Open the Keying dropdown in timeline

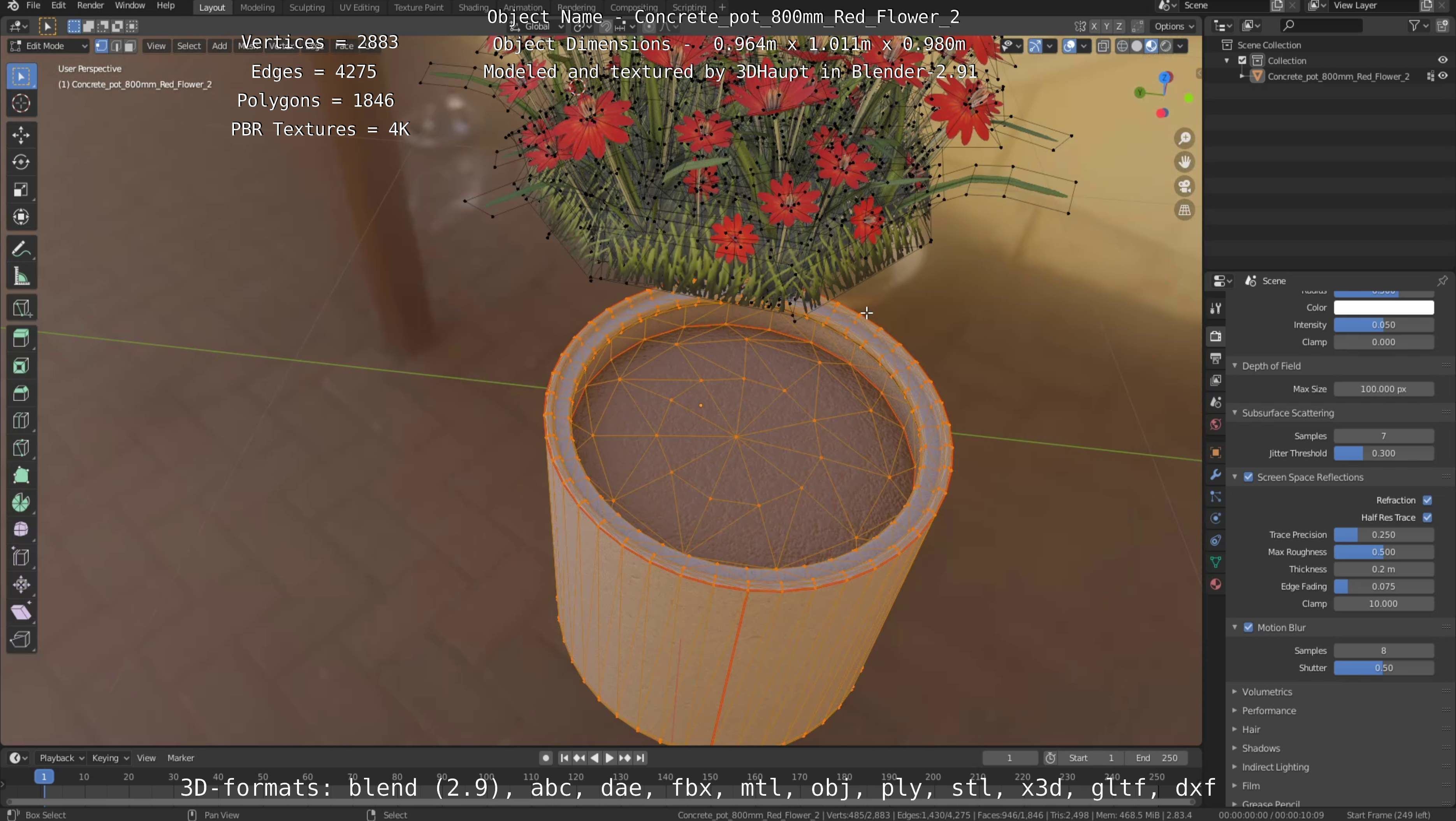click(x=110, y=758)
